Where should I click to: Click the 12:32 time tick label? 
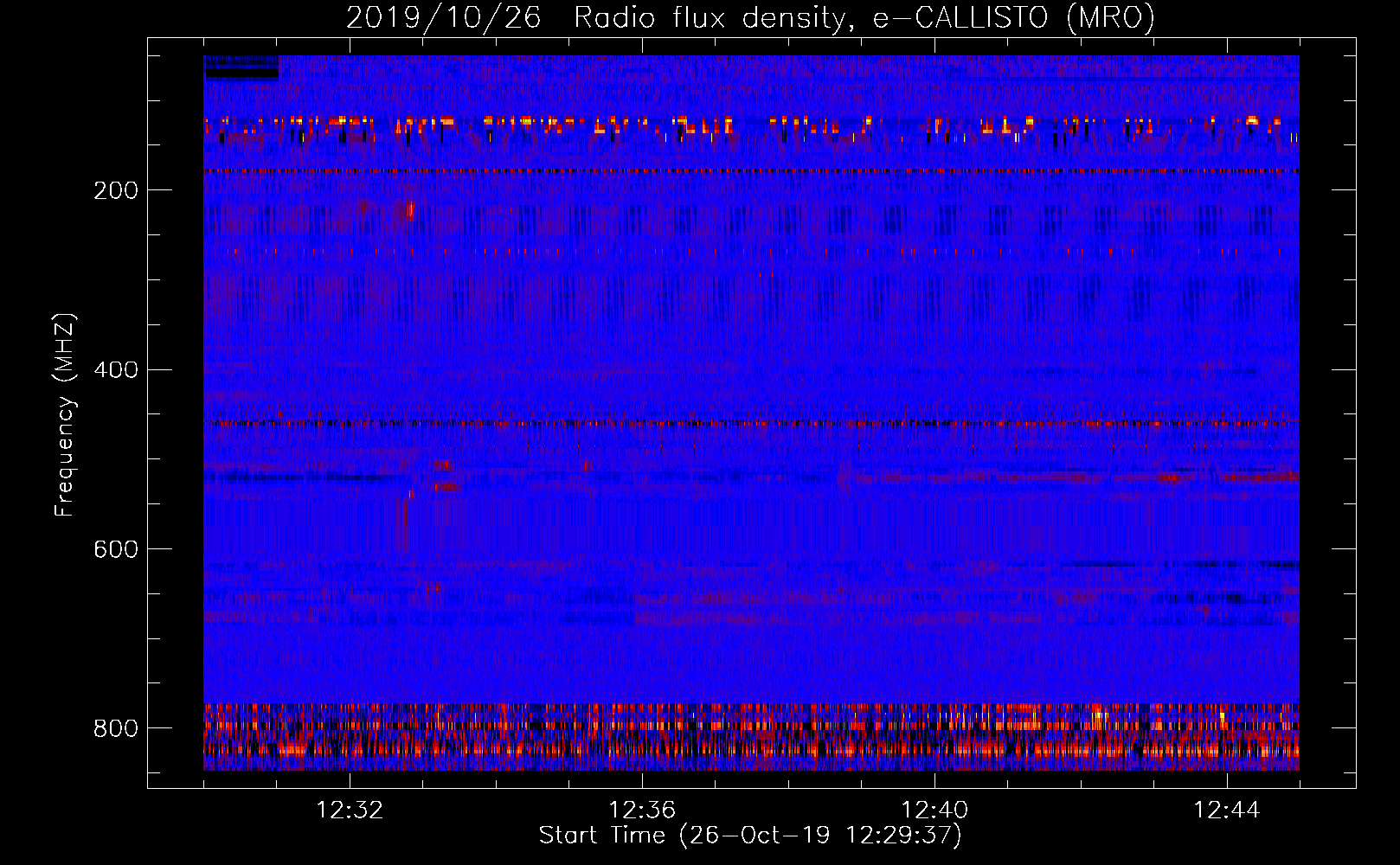tap(350, 811)
